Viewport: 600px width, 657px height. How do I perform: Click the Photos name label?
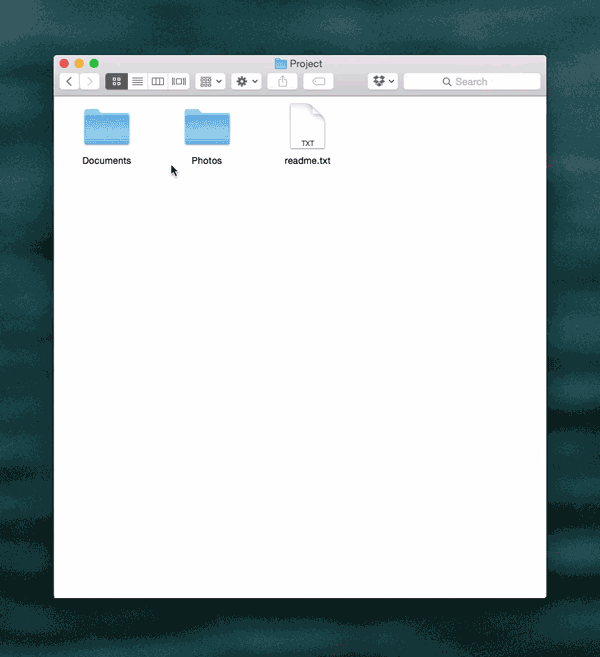(207, 160)
